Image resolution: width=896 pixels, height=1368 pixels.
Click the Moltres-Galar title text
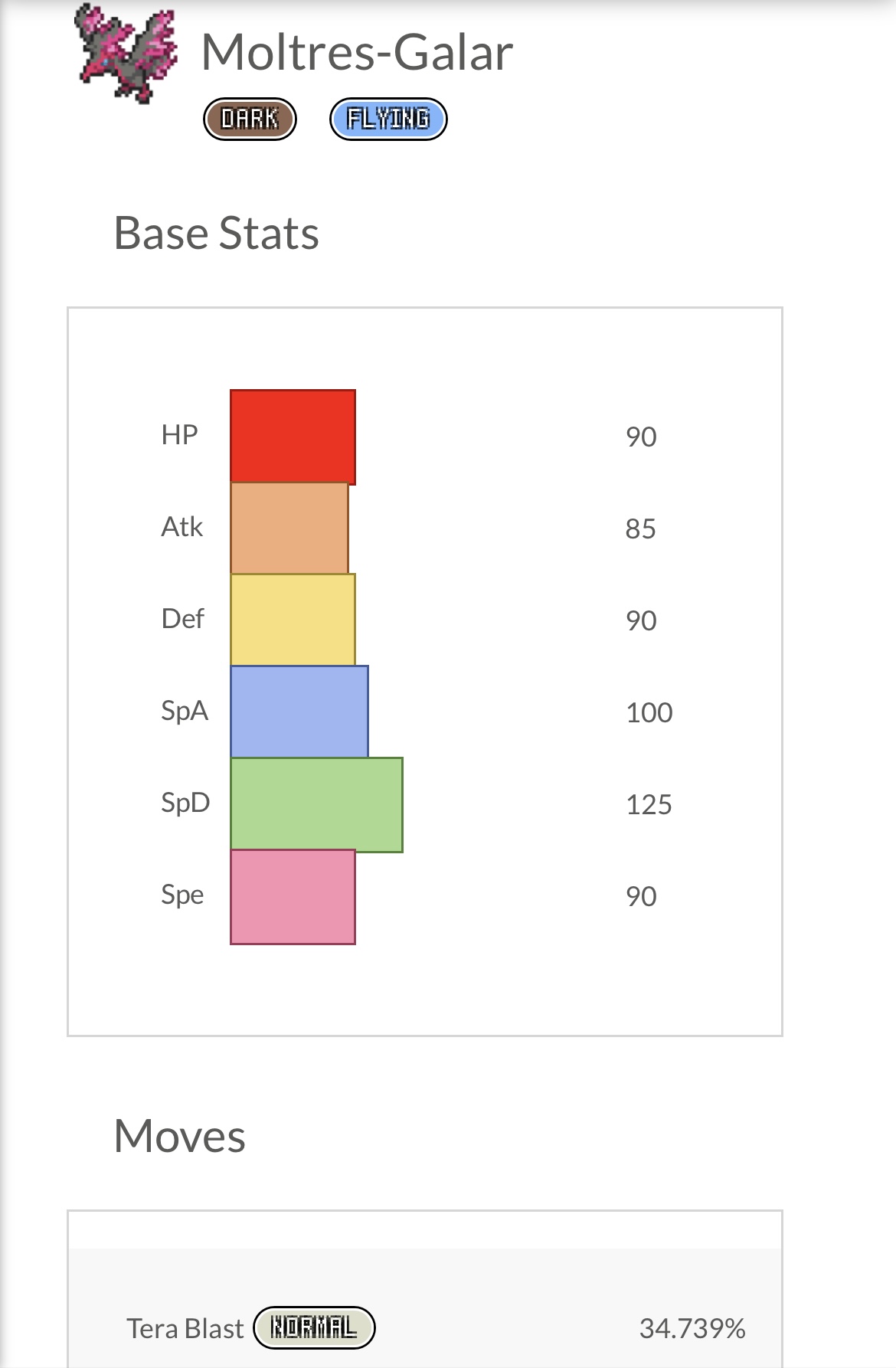click(x=357, y=53)
